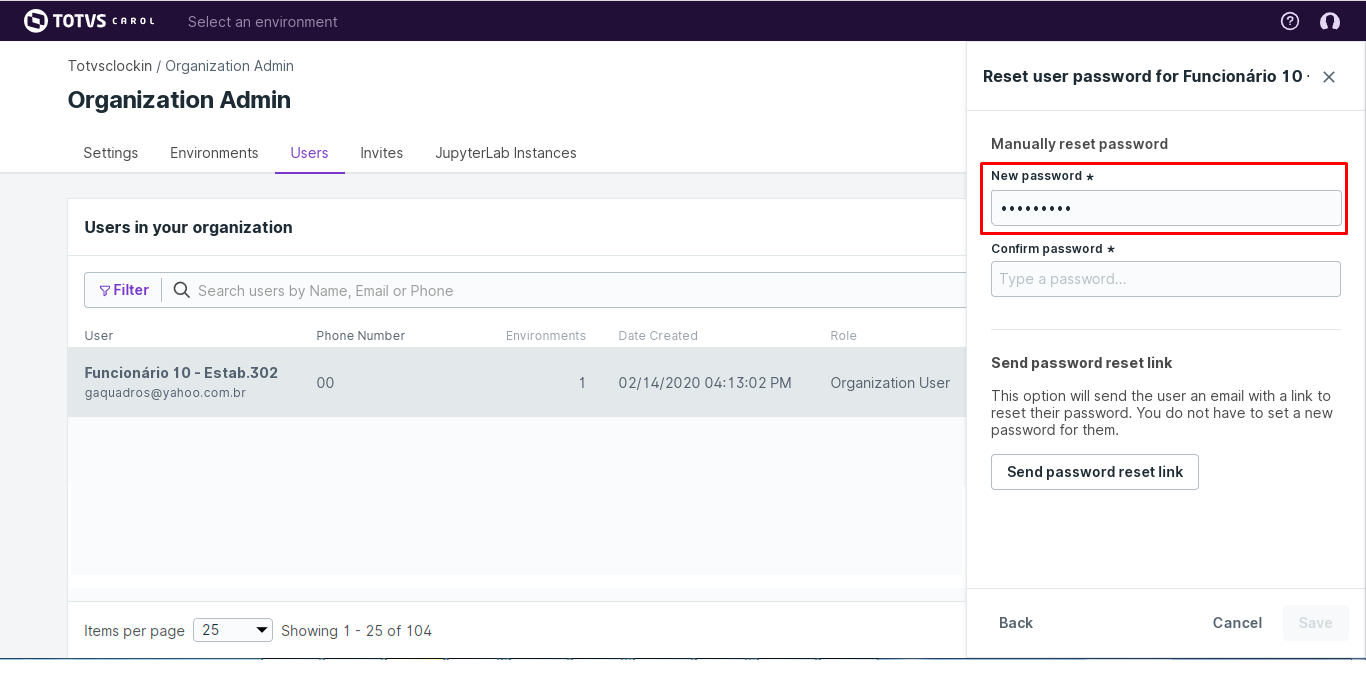Cancel the password reset
1366x699 pixels.
point(1237,623)
